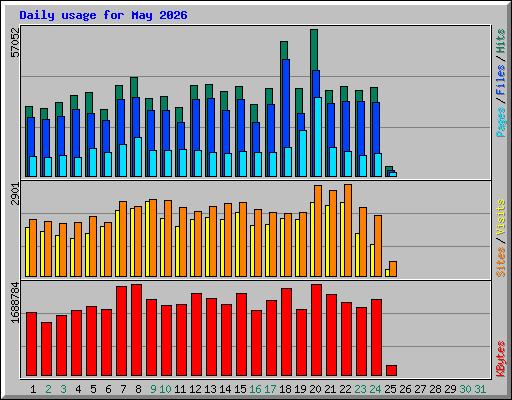
Task: Select day 15 on the axis
Action: 240,389
